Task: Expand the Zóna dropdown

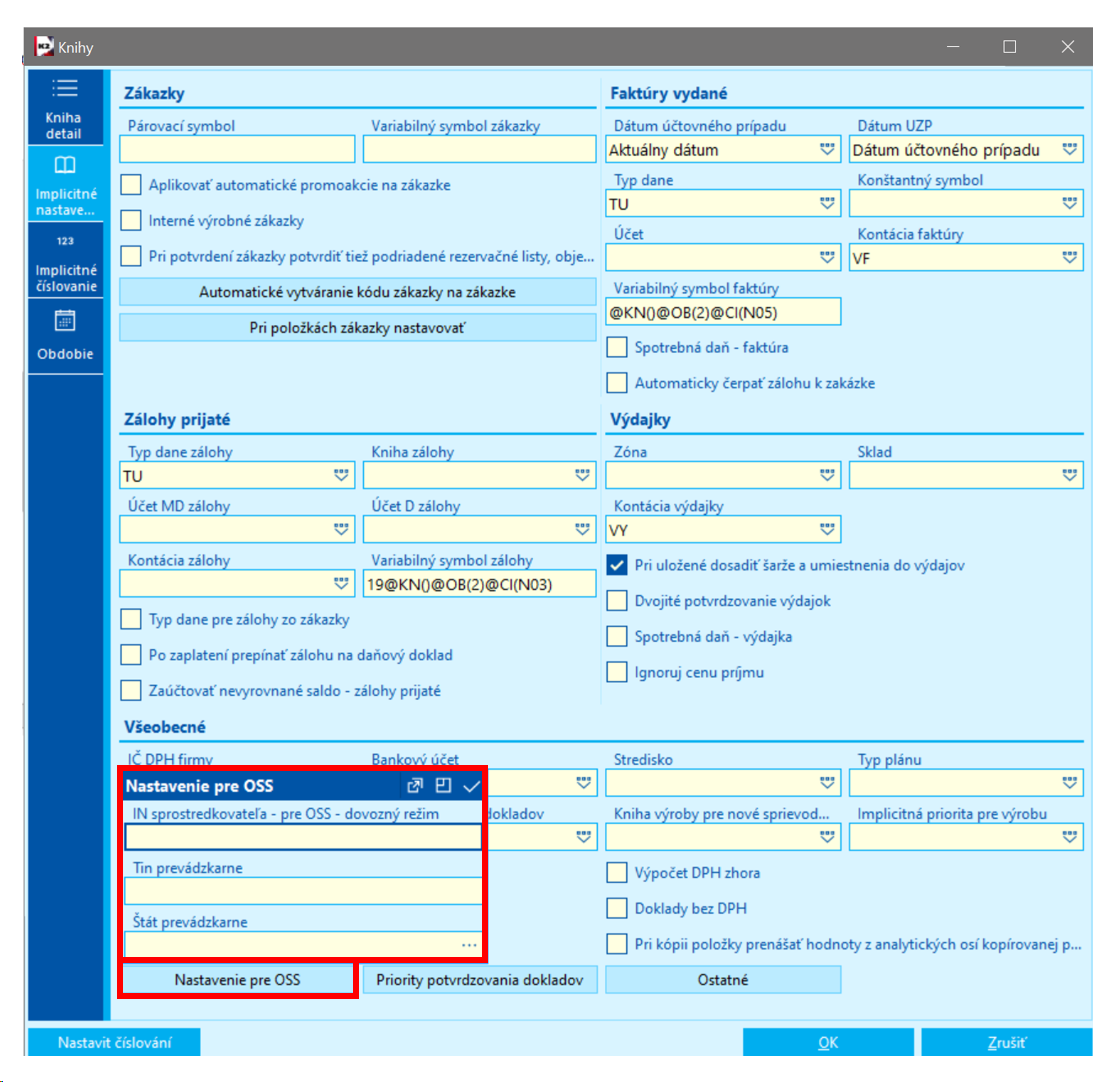Action: [x=827, y=476]
